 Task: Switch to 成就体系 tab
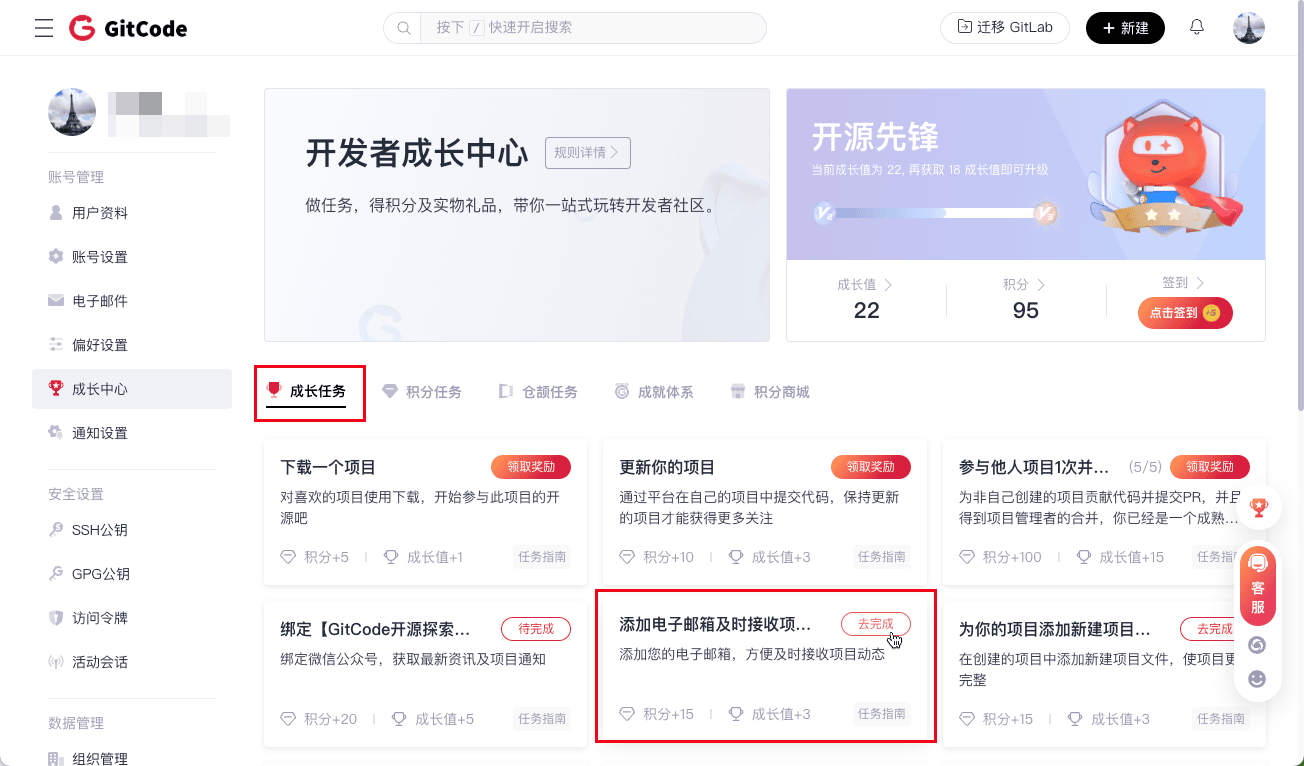(654, 392)
